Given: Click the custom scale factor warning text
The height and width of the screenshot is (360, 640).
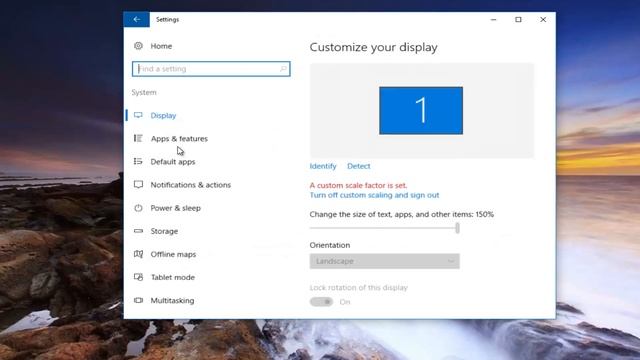Looking at the screenshot, I should pyautogui.click(x=358, y=185).
